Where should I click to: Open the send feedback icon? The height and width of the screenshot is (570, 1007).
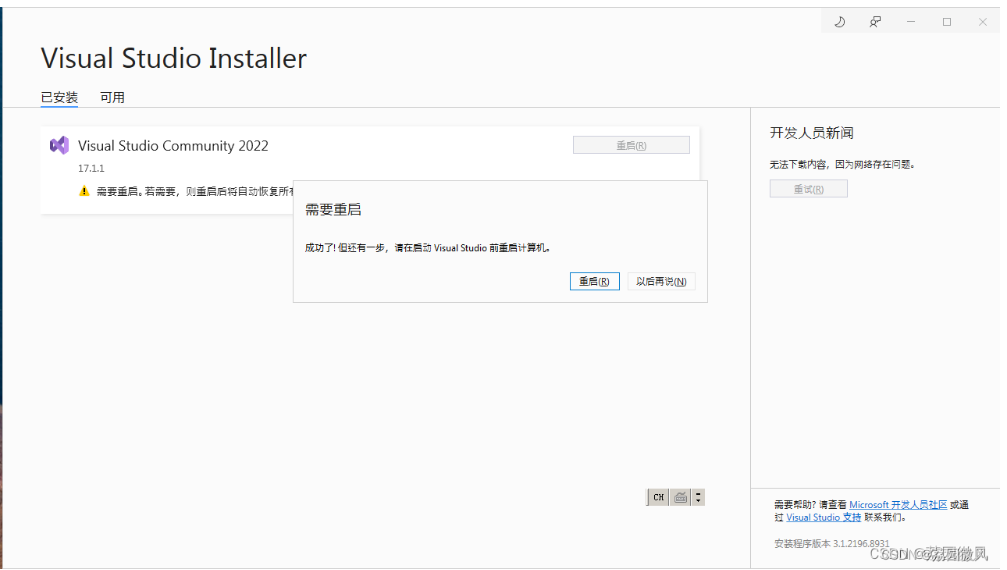point(875,22)
